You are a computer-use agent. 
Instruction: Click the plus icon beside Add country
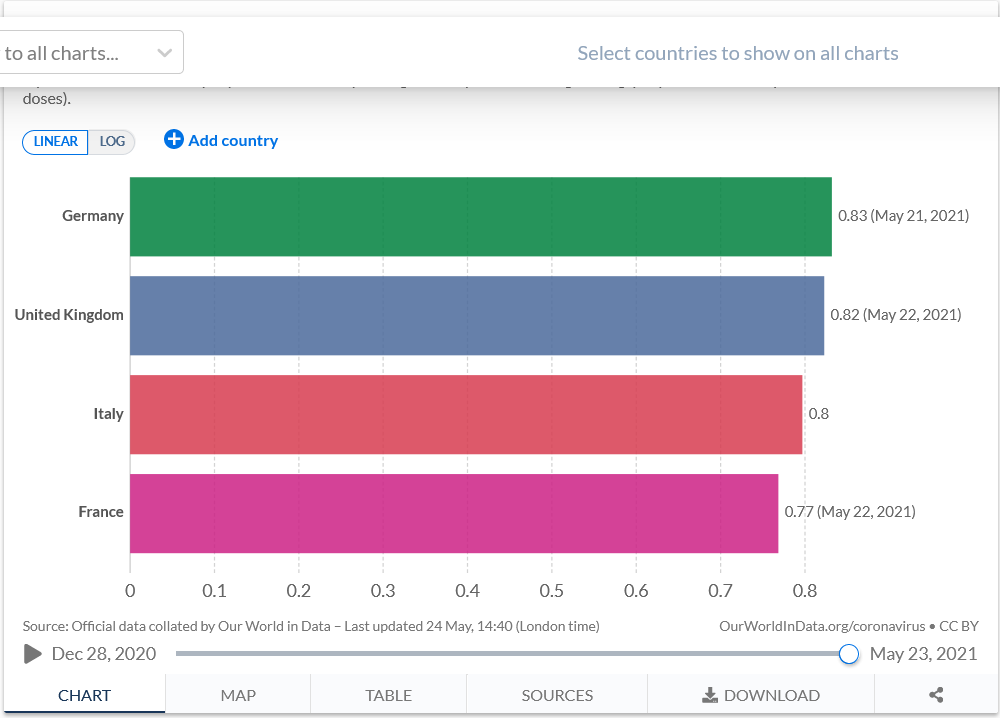point(174,140)
